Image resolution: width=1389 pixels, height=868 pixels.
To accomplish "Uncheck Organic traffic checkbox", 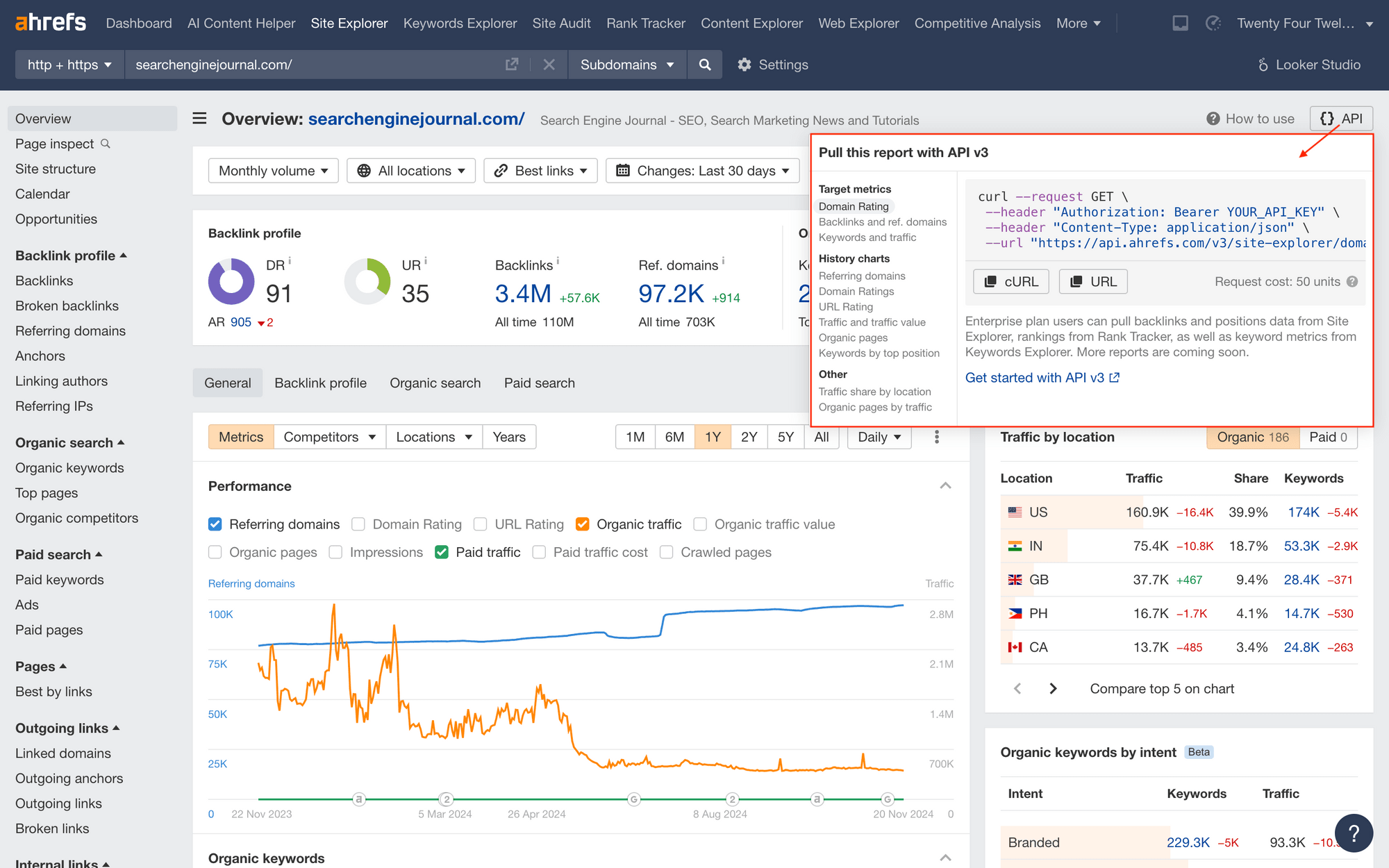I will click(583, 524).
